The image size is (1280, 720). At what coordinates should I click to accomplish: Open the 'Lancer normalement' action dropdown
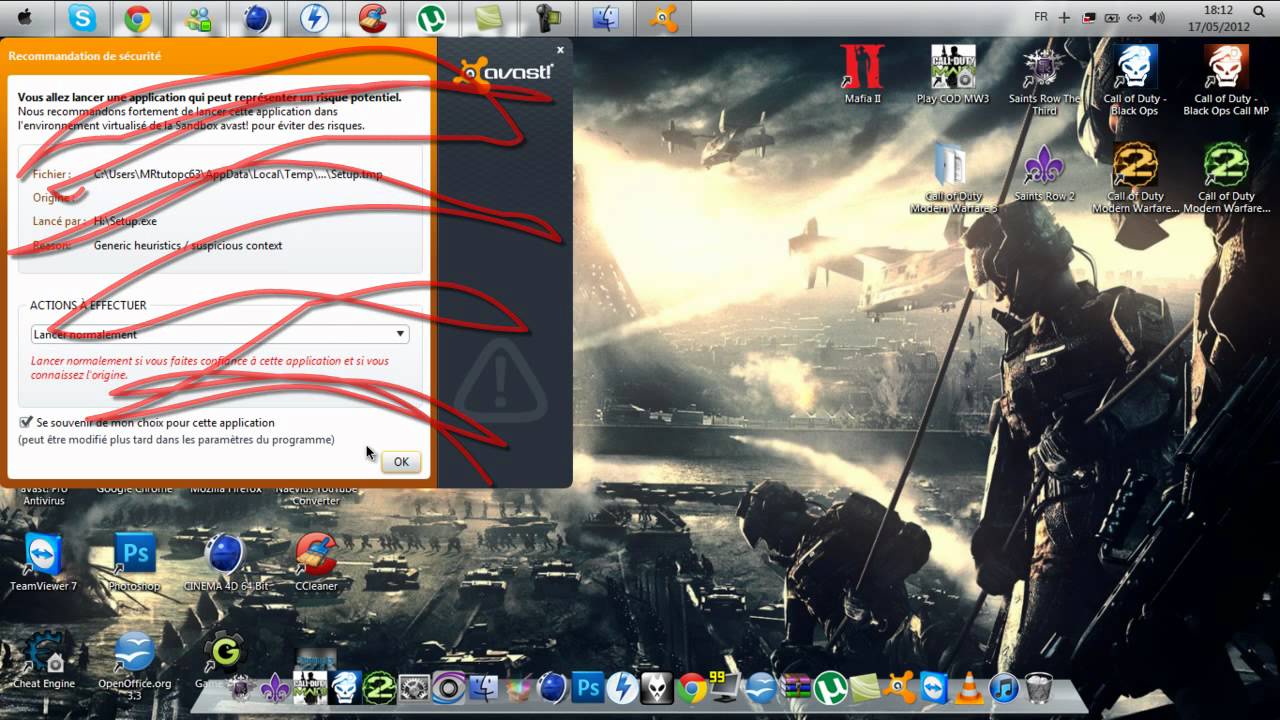point(220,334)
